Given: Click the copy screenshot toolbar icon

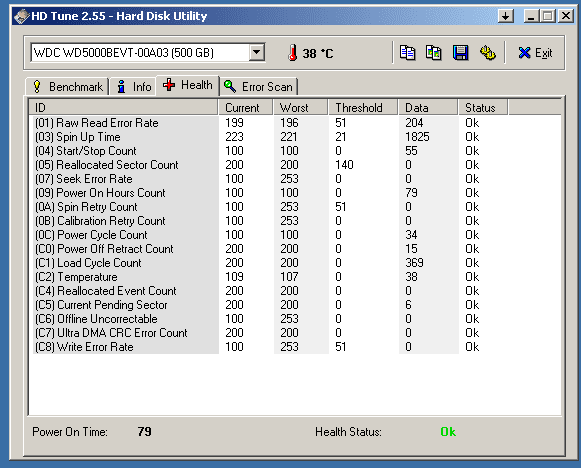Looking at the screenshot, I should tap(434, 53).
